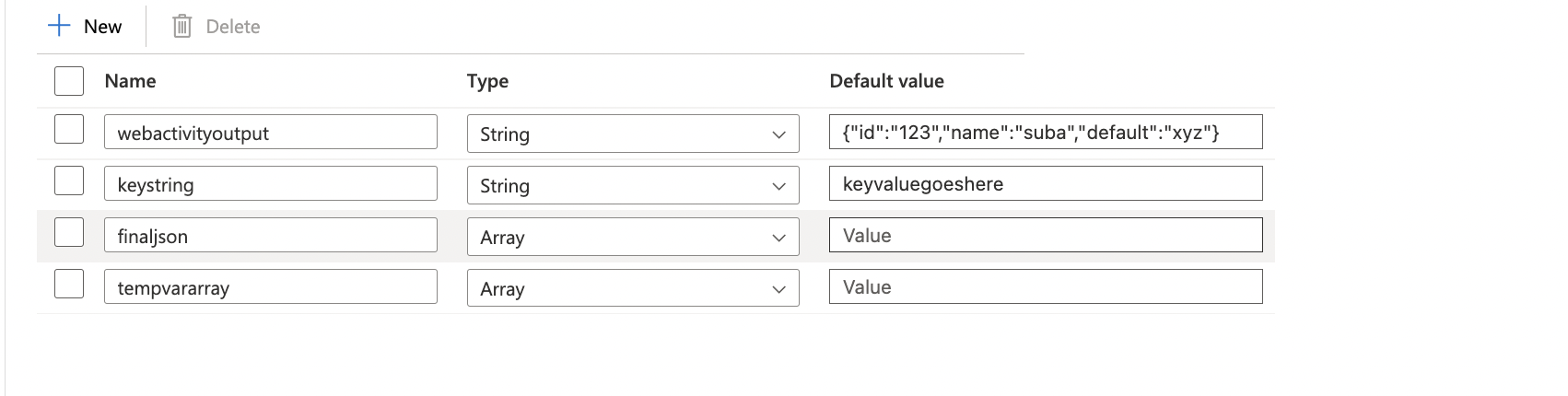Expand the keystring Type dropdown
This screenshot has height=396, width=1568.
[632, 185]
